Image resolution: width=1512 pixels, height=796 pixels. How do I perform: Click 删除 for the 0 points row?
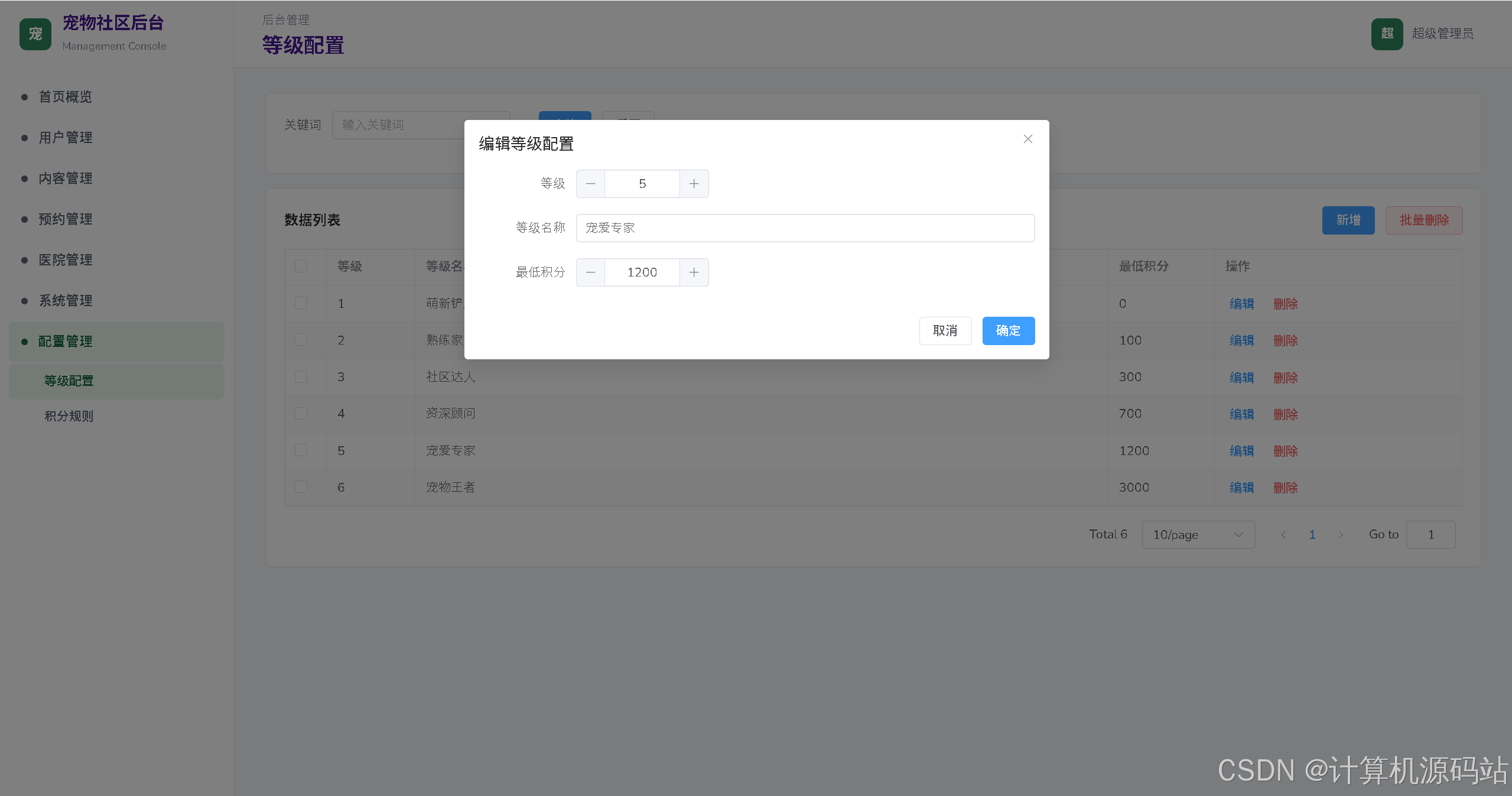(x=1285, y=304)
